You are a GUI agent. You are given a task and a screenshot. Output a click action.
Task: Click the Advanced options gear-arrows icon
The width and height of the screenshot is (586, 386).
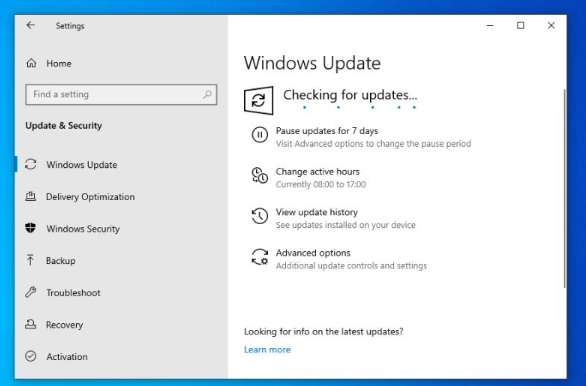260,257
